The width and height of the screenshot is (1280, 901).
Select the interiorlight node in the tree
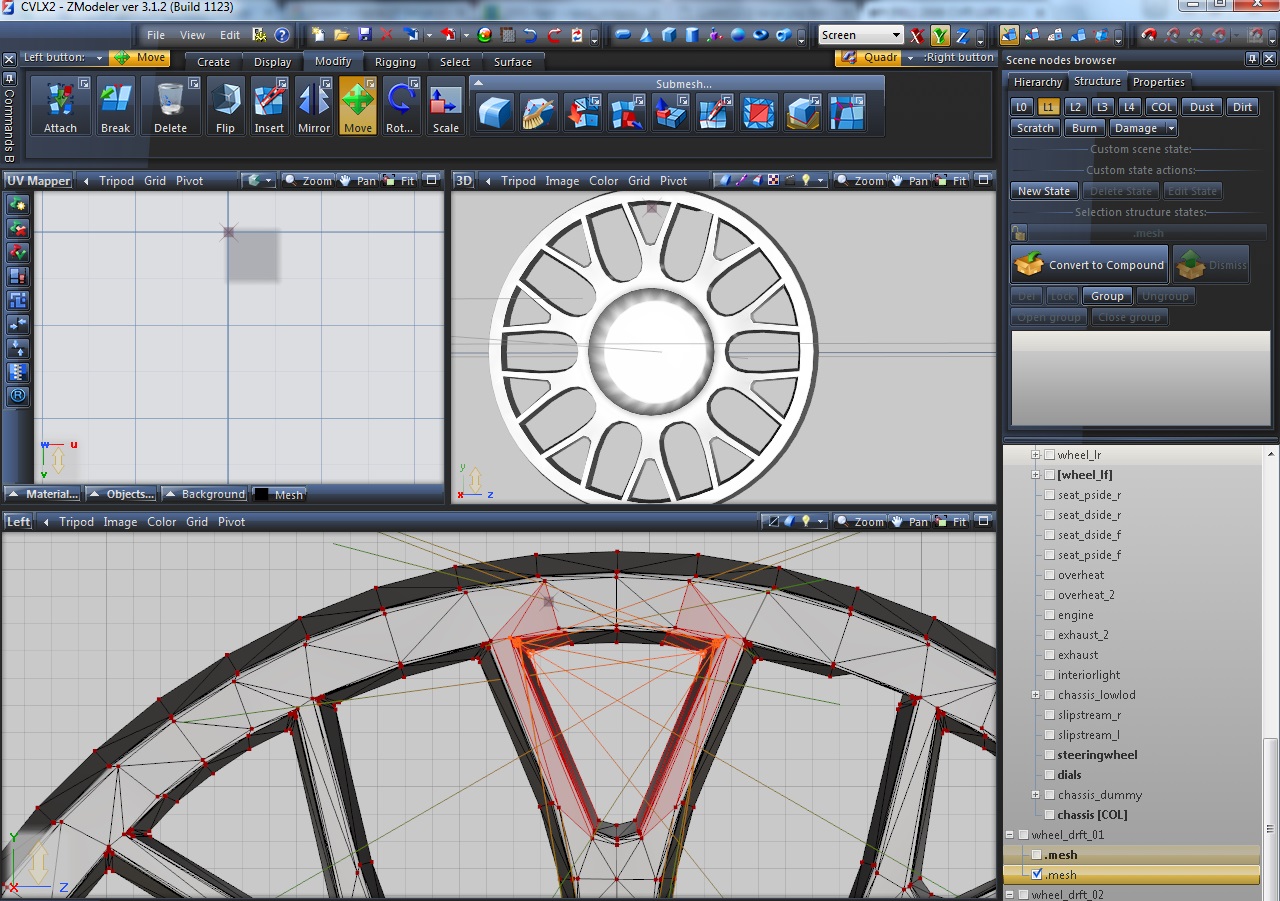1089,675
